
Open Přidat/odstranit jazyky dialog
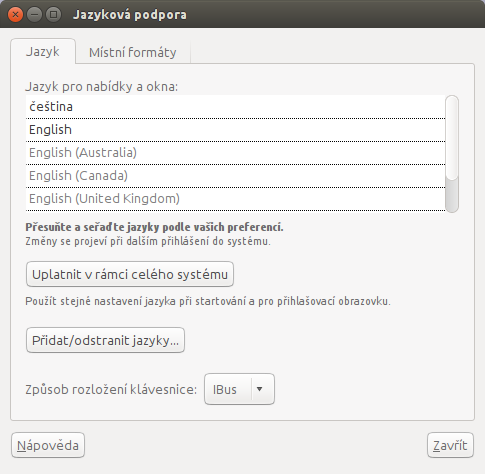[x=105, y=340]
